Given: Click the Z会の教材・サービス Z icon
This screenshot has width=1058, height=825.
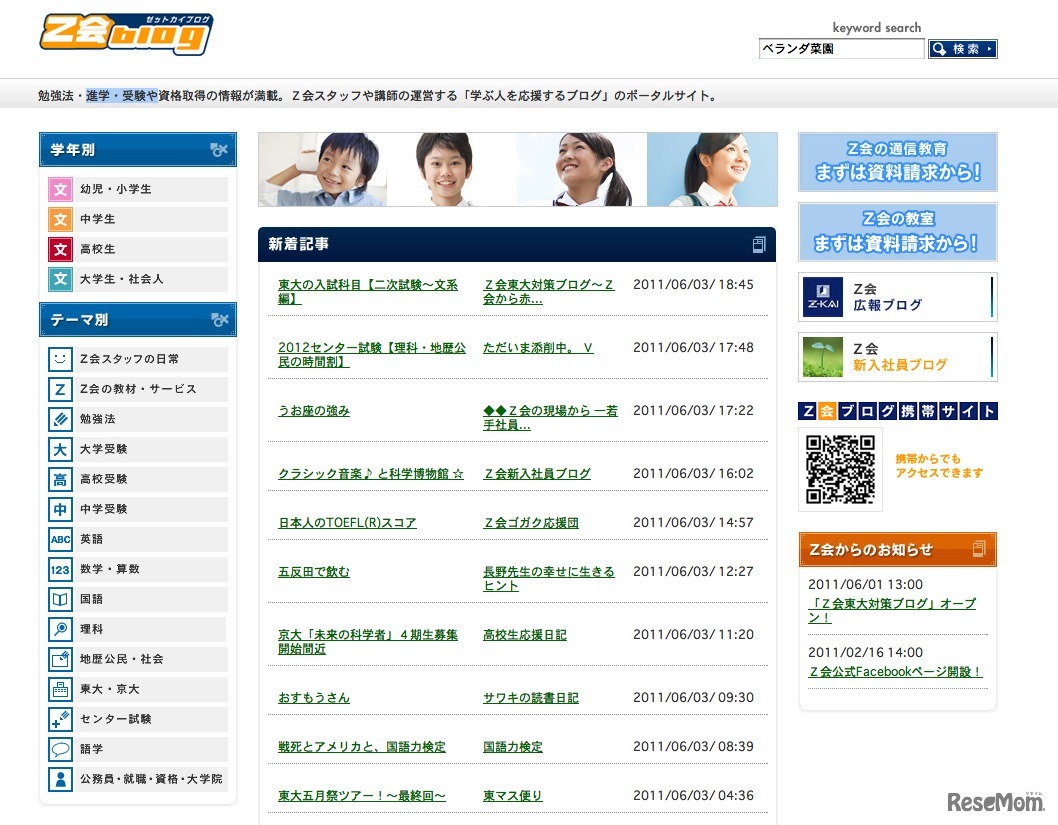Looking at the screenshot, I should coord(60,389).
